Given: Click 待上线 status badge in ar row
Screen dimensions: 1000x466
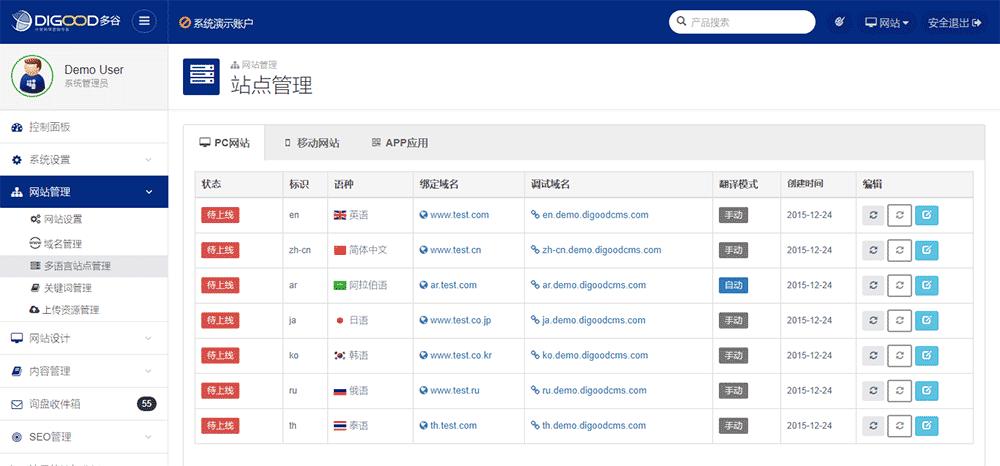Looking at the screenshot, I should [x=220, y=285].
